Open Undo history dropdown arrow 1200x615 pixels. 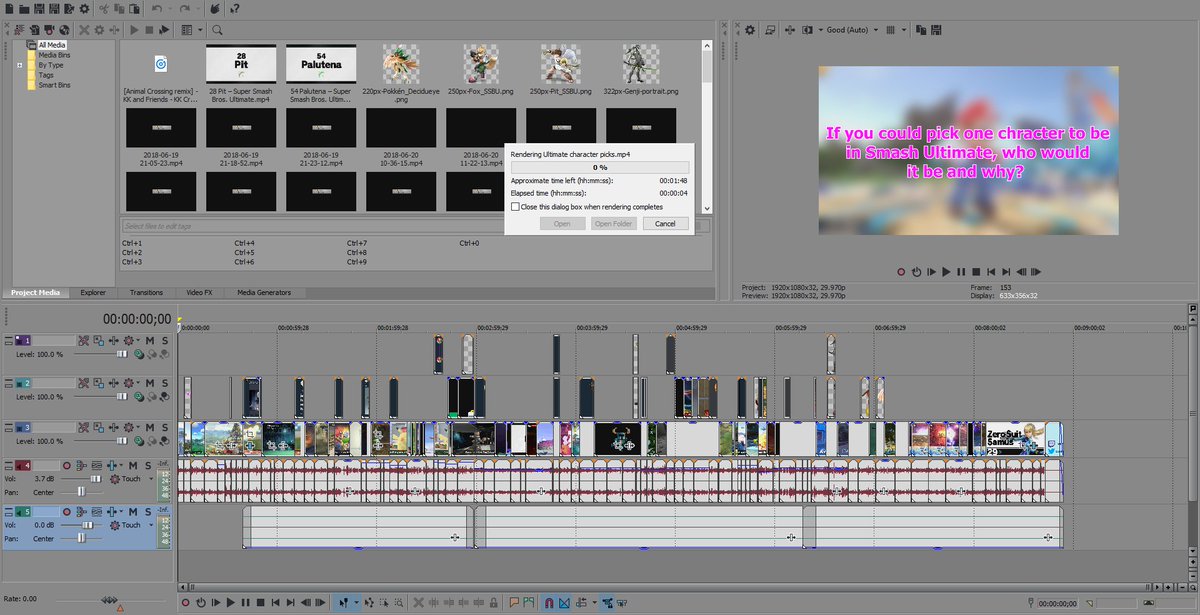(x=170, y=9)
